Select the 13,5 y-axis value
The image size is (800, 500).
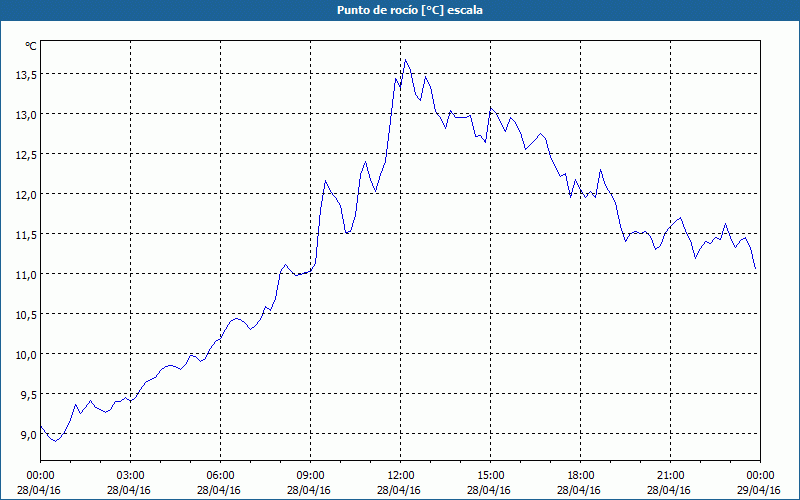pyautogui.click(x=26, y=74)
